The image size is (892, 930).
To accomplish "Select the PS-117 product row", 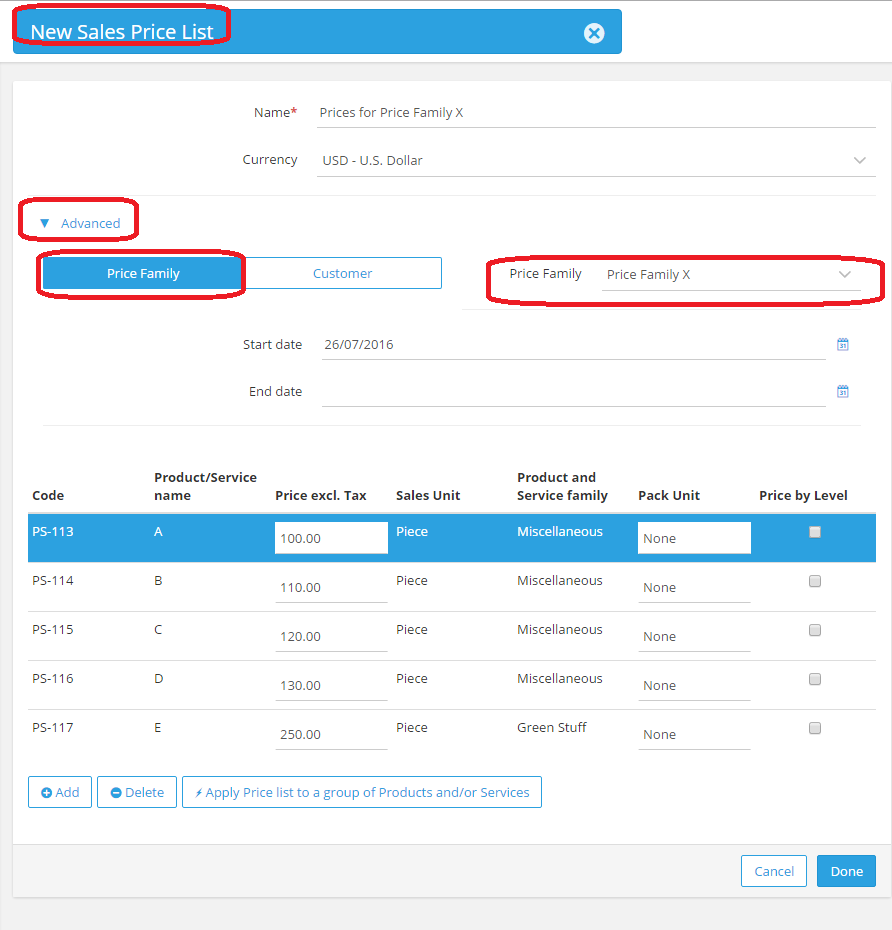I will click(90, 728).
